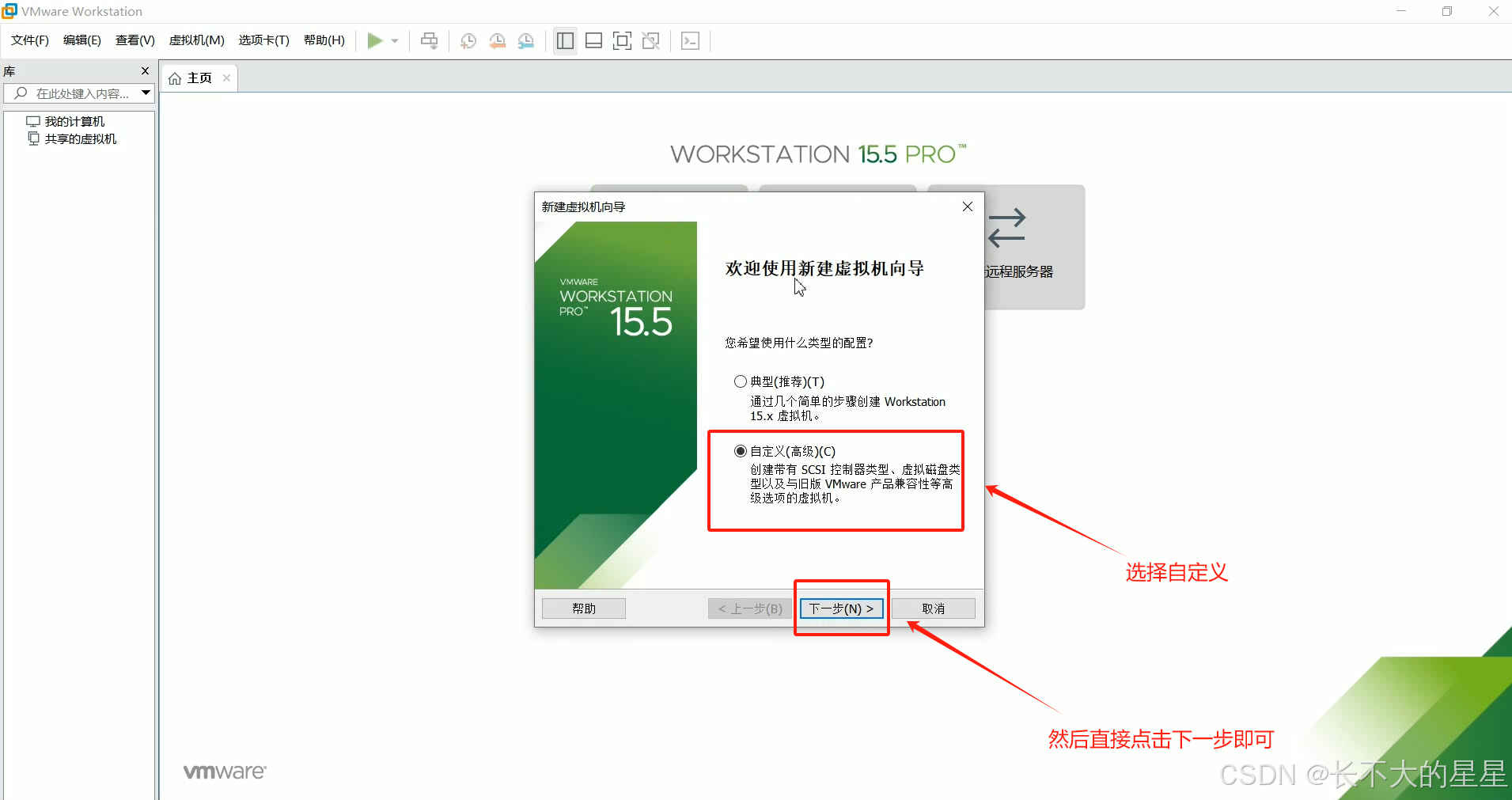Open the 文件(F) menu
Viewport: 1512px width, 800px height.
click(30, 40)
